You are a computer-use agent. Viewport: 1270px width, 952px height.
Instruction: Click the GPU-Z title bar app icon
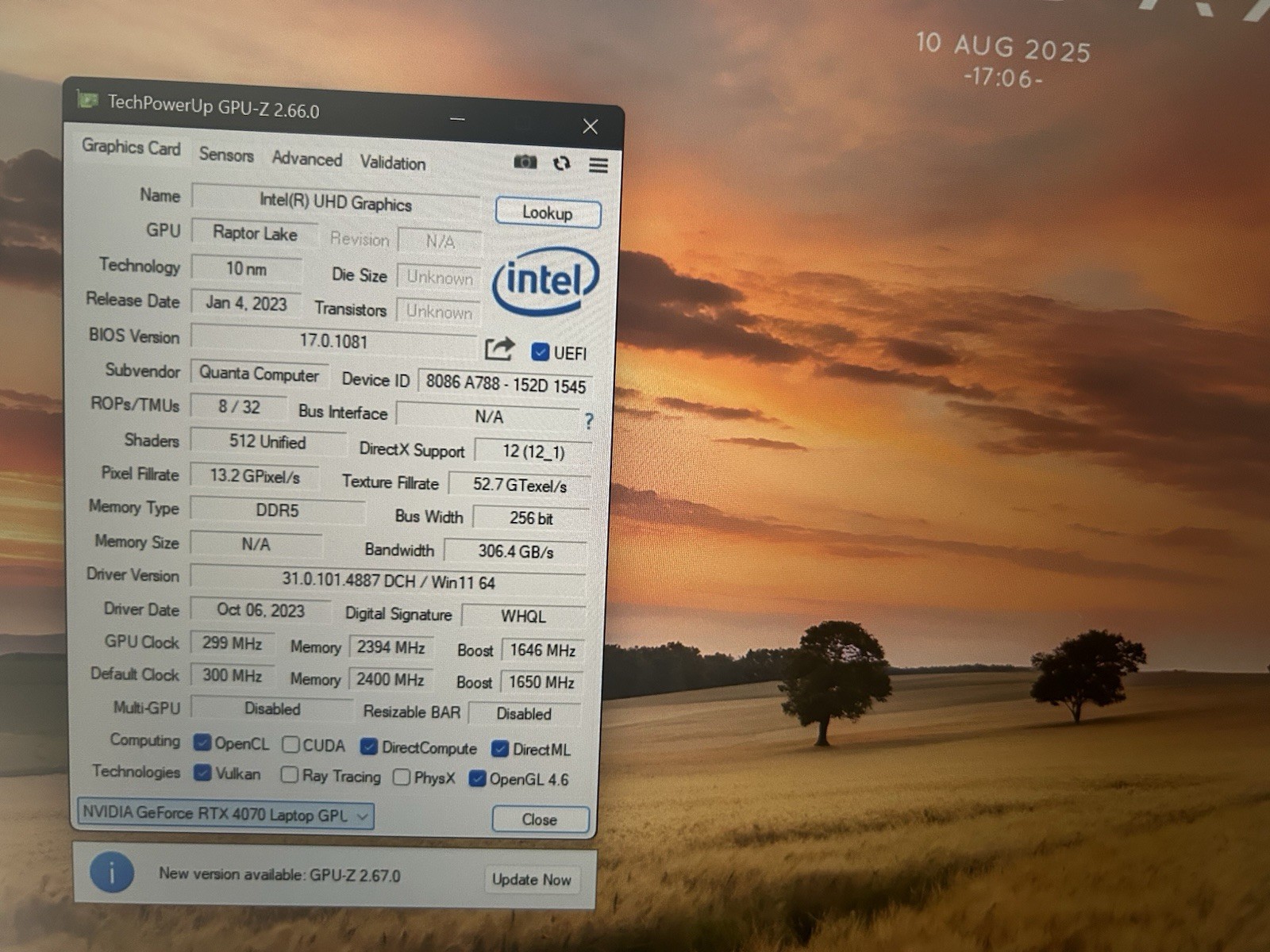coord(87,100)
